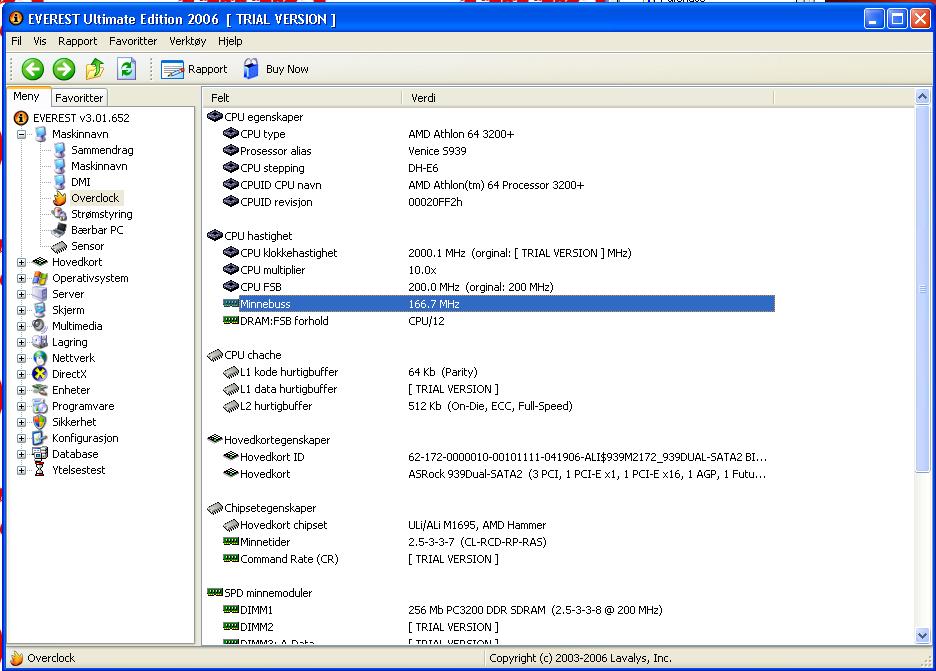
Task: Switch to the Meny tab
Action: click(27, 96)
